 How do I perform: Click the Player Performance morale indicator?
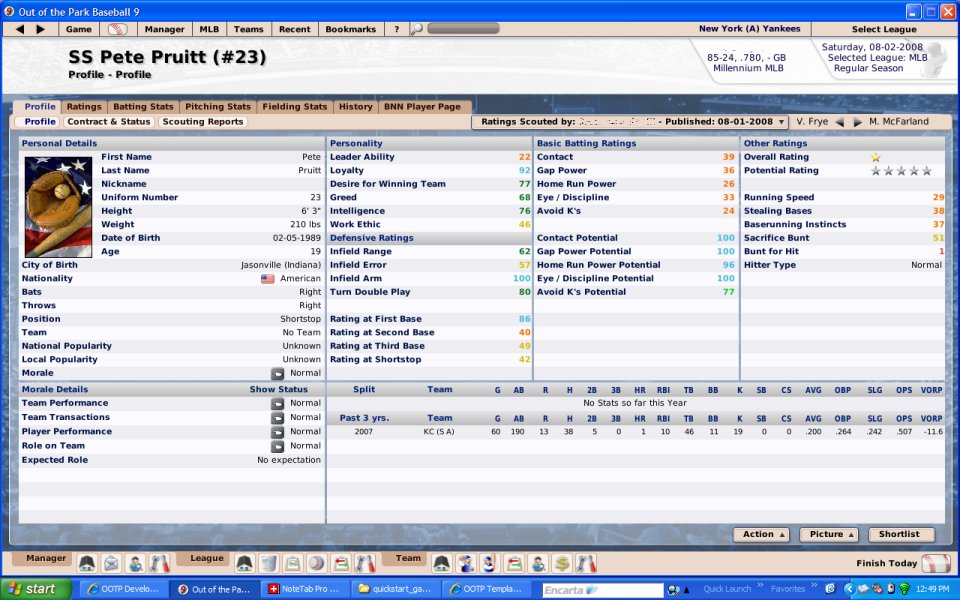(x=277, y=432)
